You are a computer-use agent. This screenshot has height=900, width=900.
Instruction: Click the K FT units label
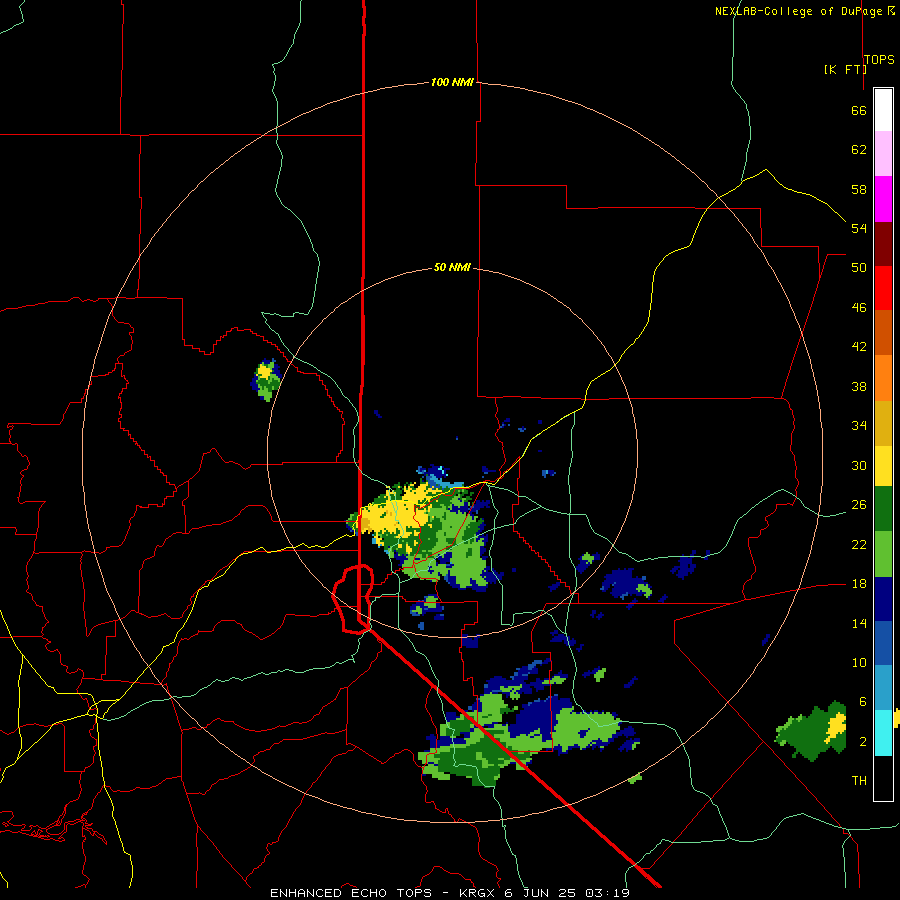845,69
